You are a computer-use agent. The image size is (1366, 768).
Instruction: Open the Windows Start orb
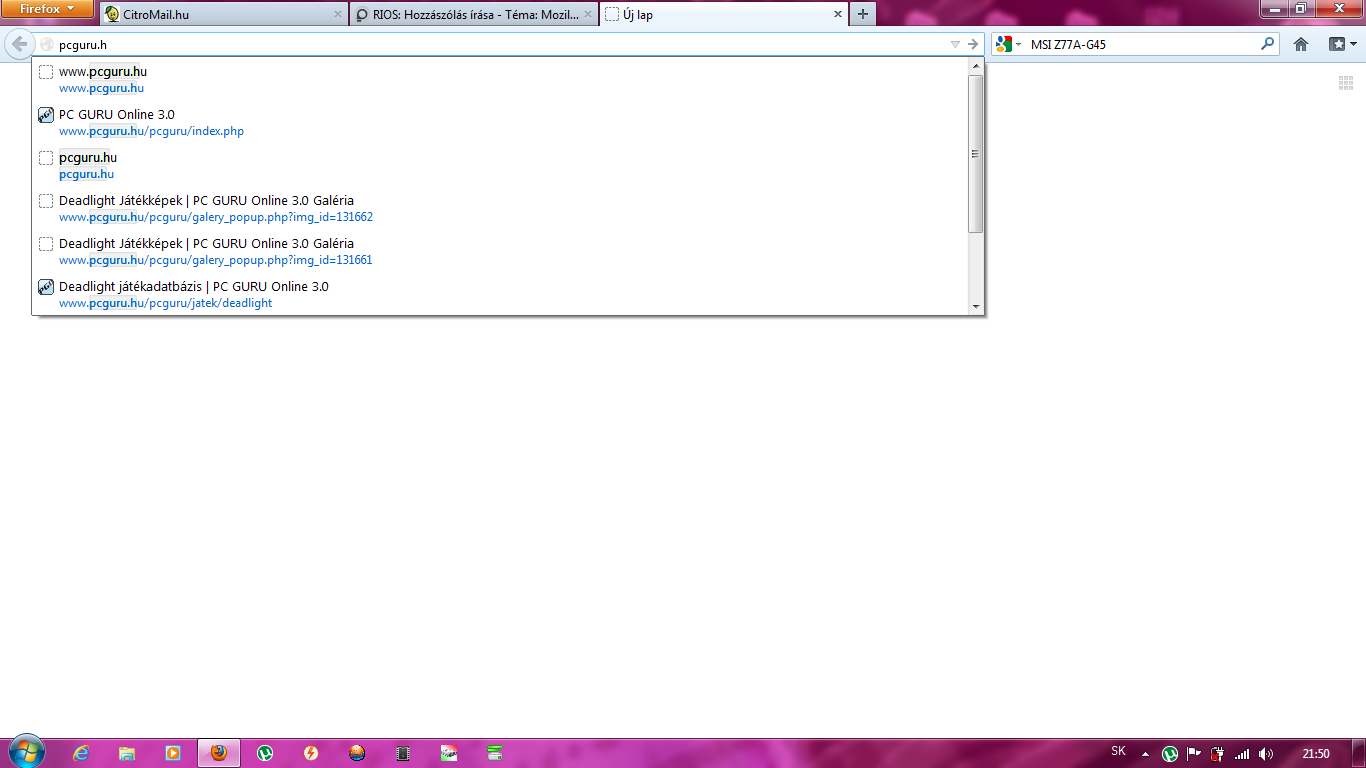coord(26,752)
